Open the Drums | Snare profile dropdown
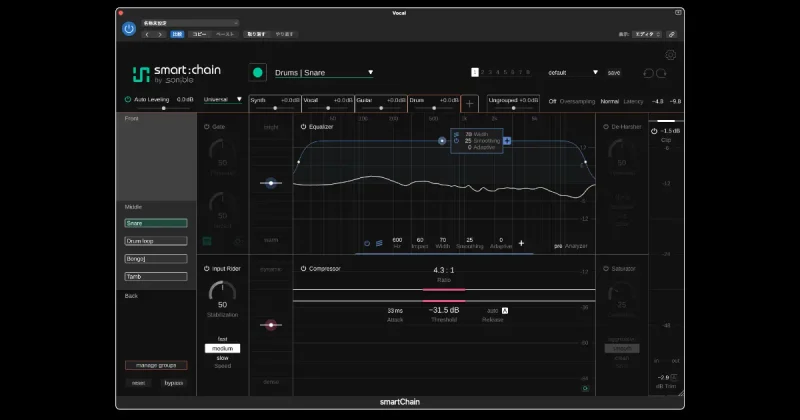Image resolution: width=800 pixels, height=420 pixels. (x=324, y=73)
